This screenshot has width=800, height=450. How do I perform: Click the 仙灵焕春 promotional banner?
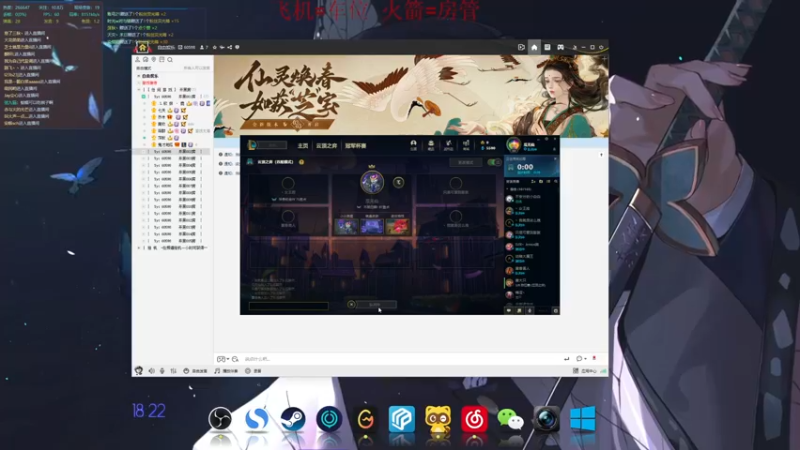pos(411,95)
